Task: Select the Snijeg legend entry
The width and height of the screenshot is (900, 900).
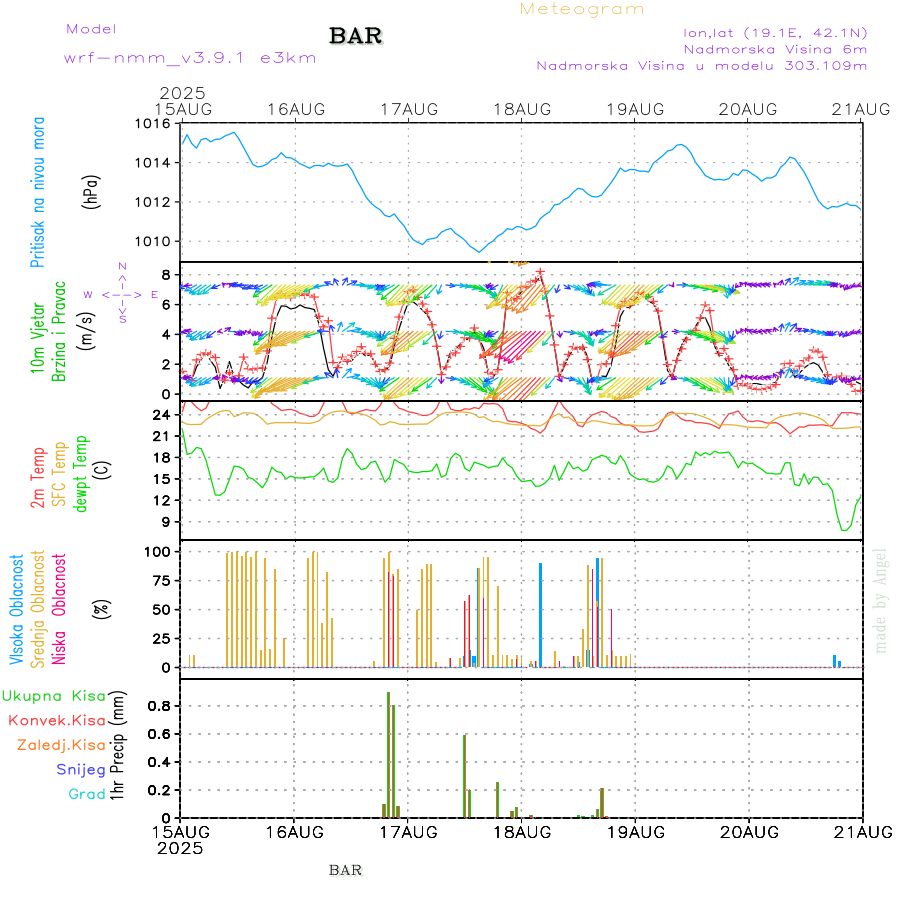Action: 81,769
